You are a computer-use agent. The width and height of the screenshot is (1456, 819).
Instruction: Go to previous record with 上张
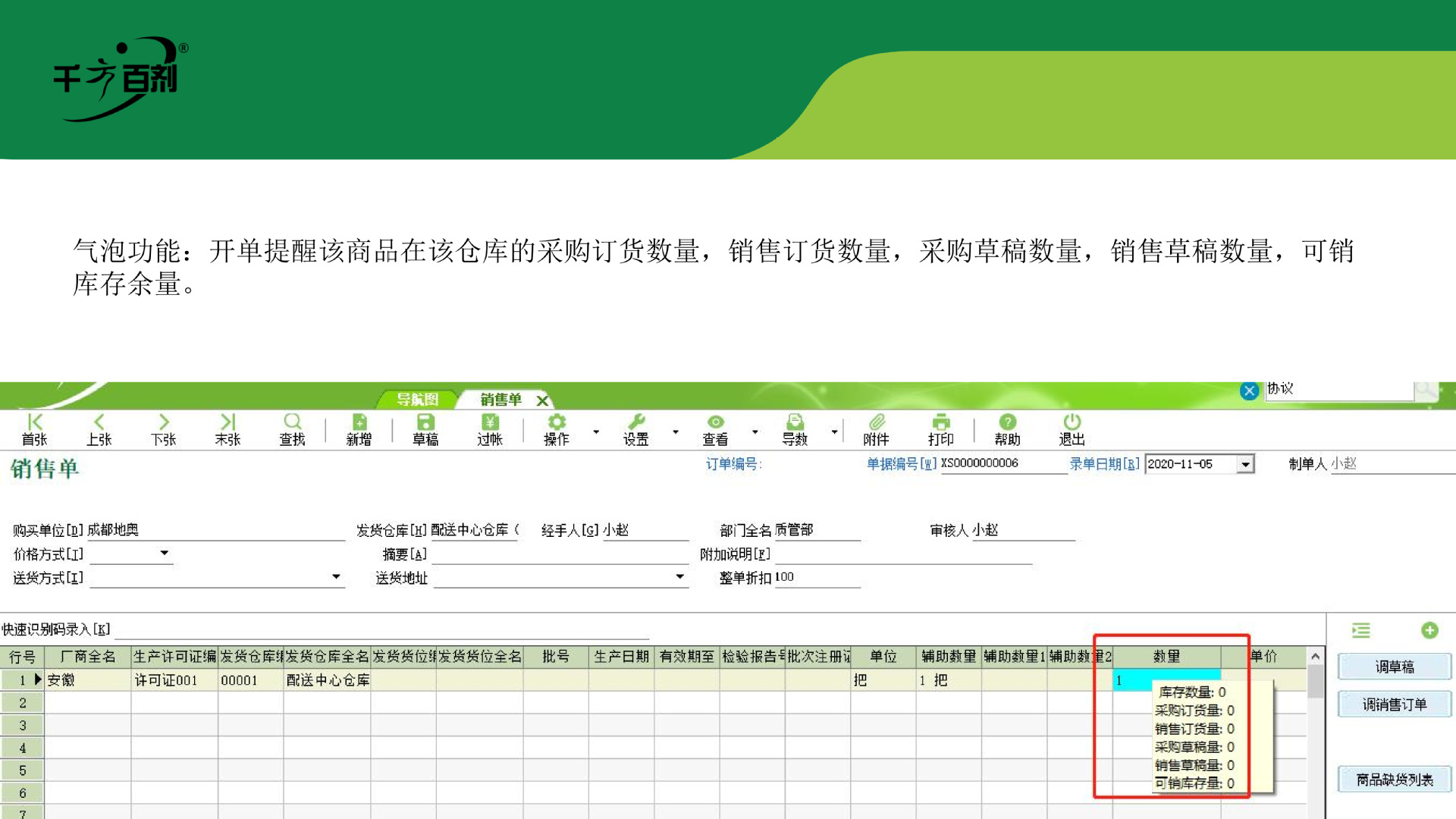pyautogui.click(x=99, y=429)
